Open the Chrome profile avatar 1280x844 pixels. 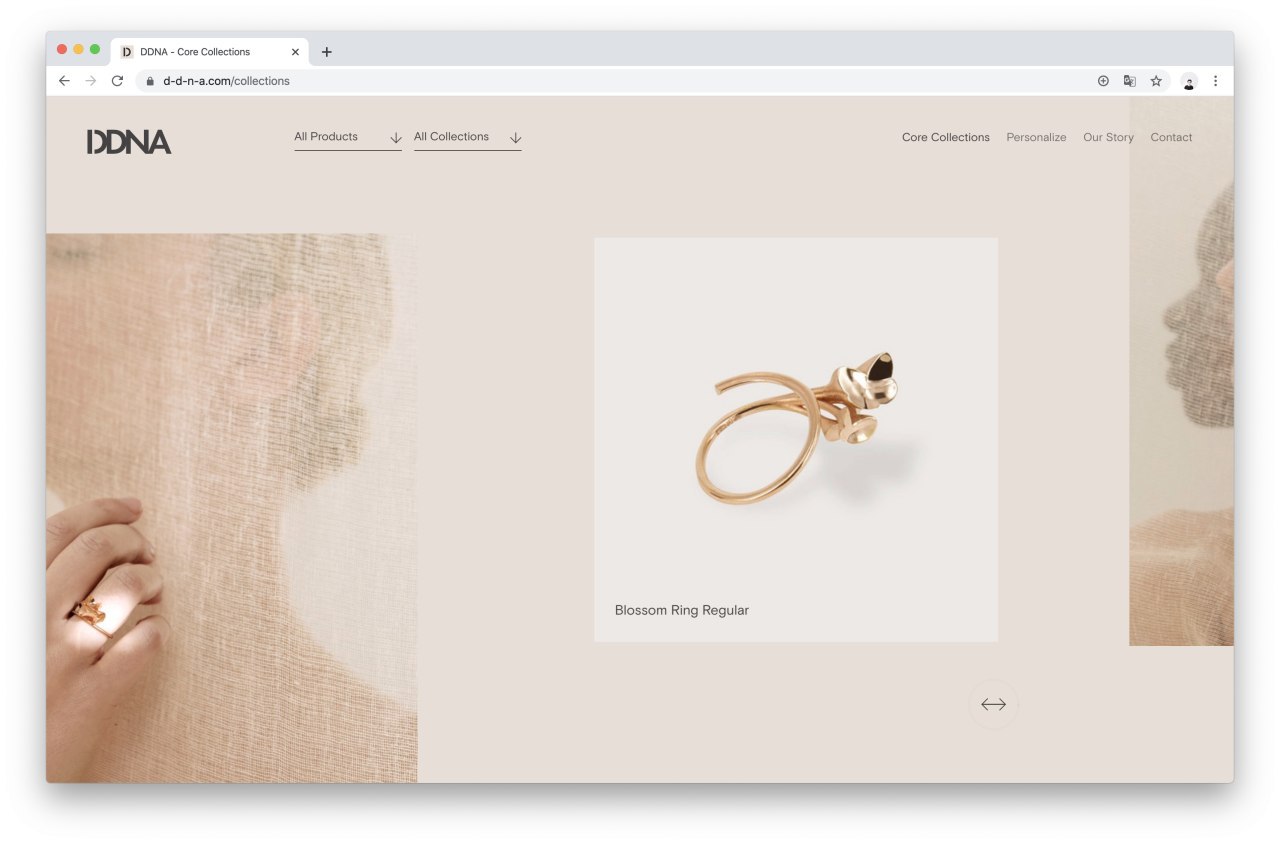click(x=1189, y=82)
